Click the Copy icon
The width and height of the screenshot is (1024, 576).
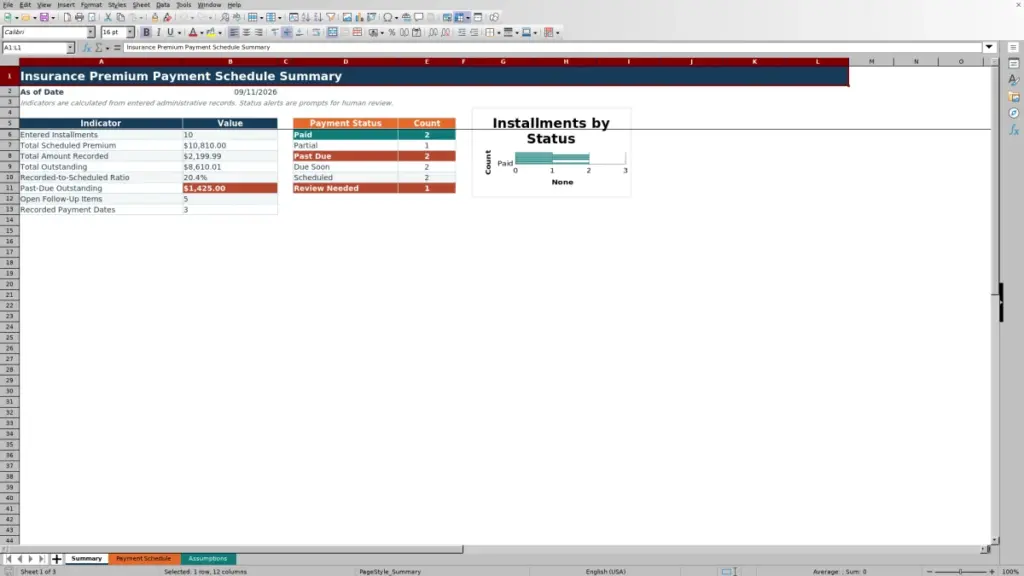(x=120, y=17)
